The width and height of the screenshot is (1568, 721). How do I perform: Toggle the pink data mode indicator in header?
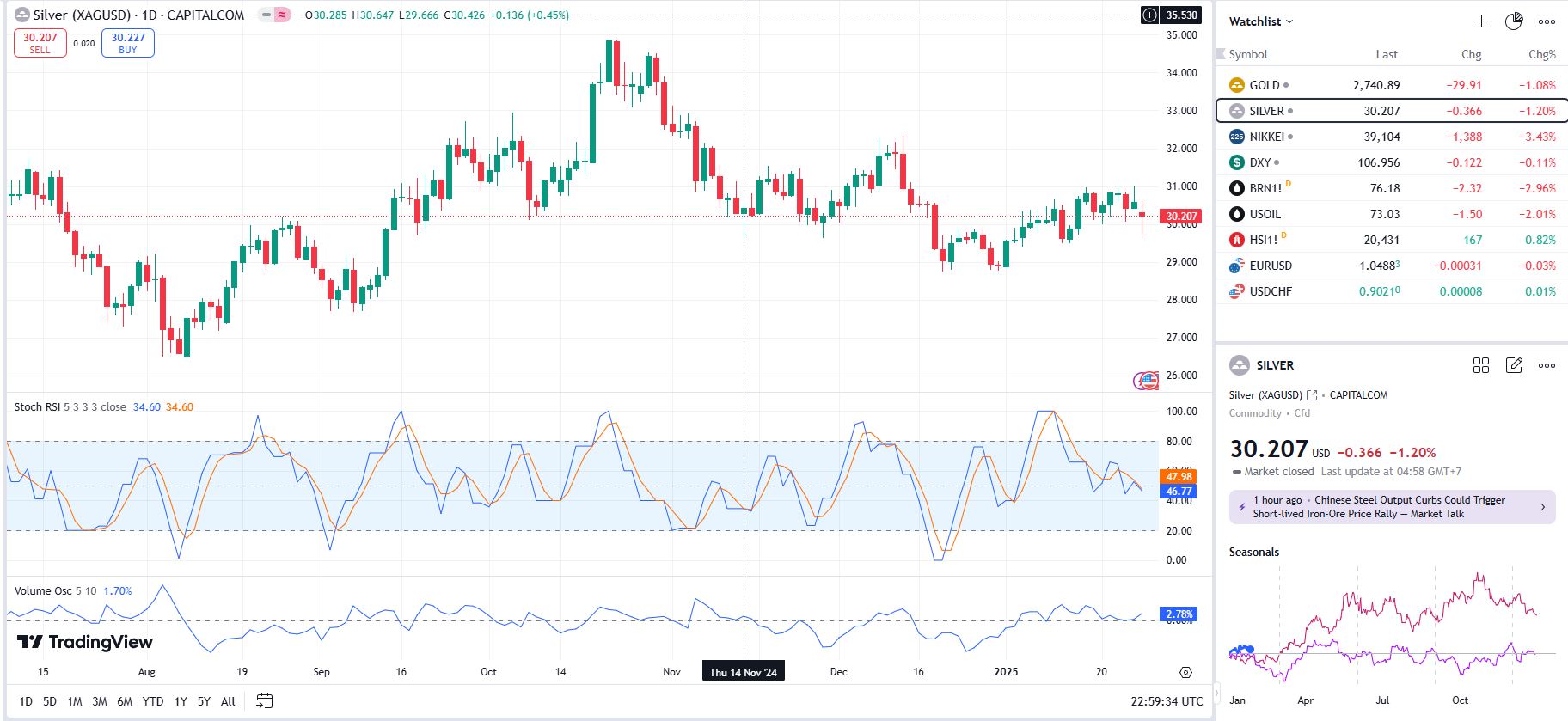[x=282, y=15]
